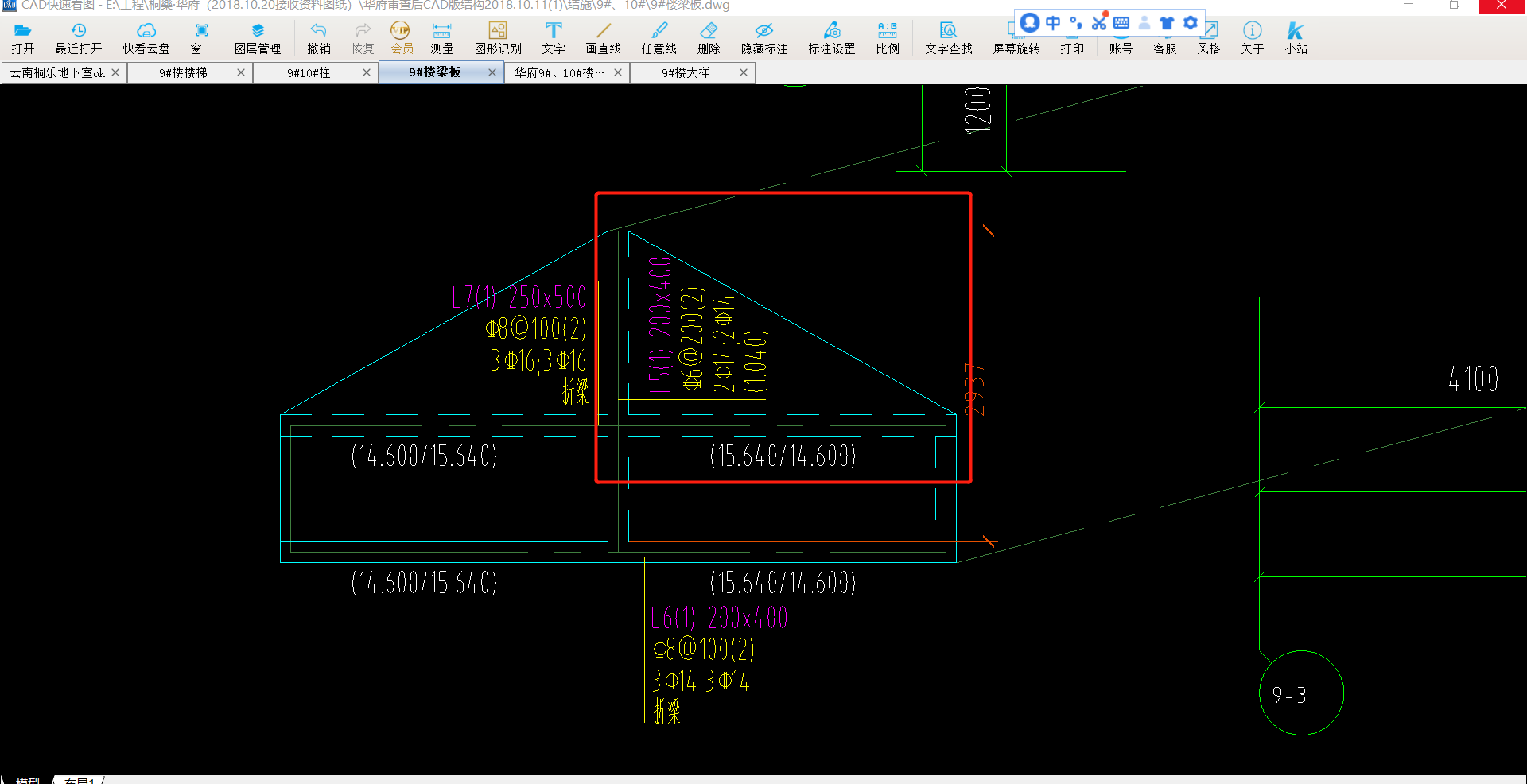Click the vertical label L5(1) 200x400
Screen dimensions: 1527x784
pos(660,325)
